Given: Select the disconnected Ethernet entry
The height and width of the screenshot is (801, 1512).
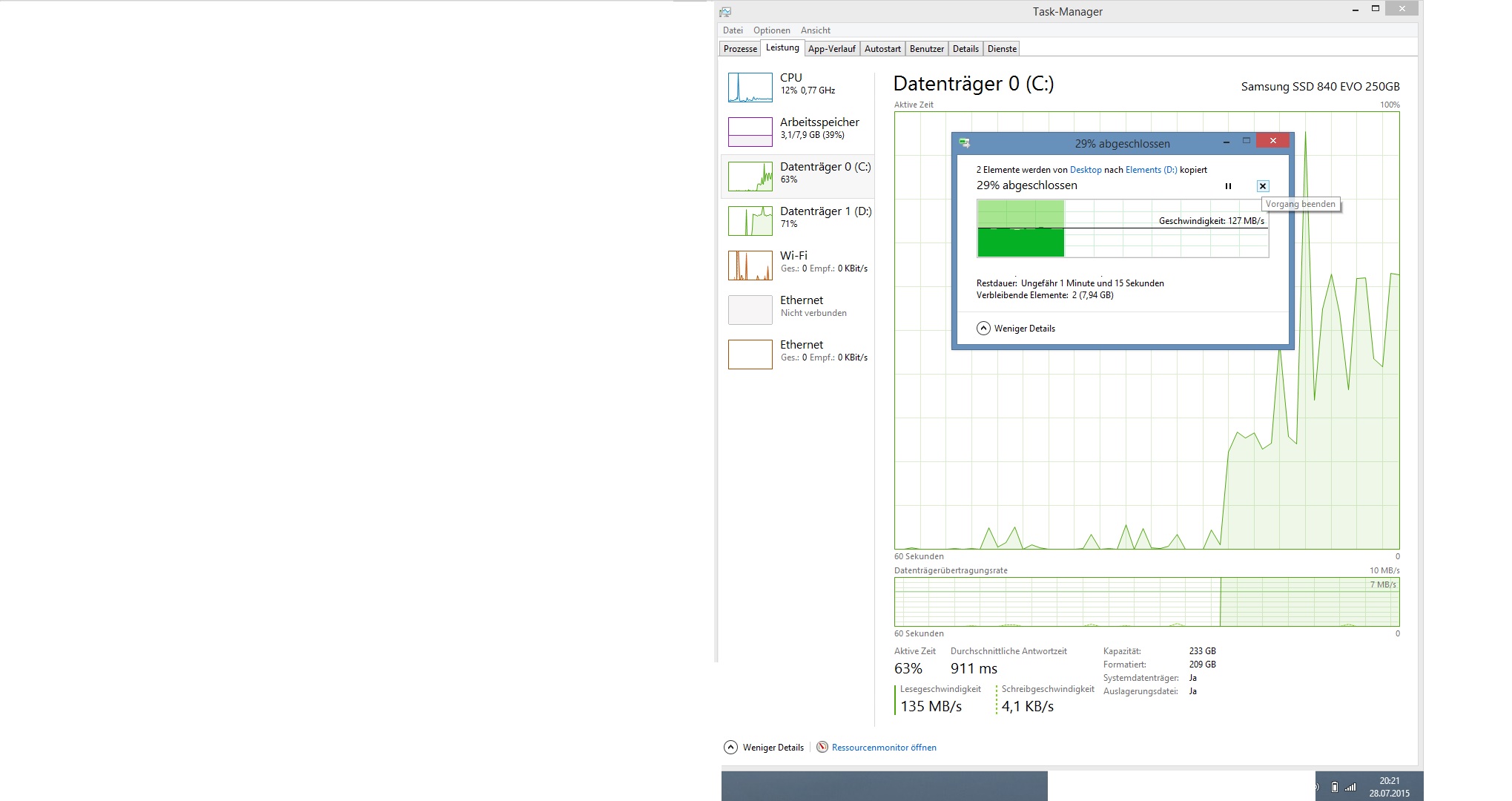Looking at the screenshot, I should click(797, 310).
